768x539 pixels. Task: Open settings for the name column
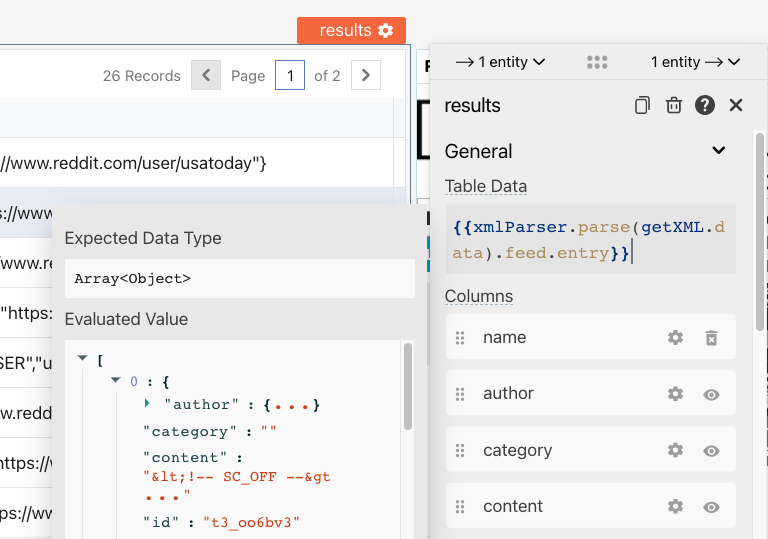click(x=675, y=338)
